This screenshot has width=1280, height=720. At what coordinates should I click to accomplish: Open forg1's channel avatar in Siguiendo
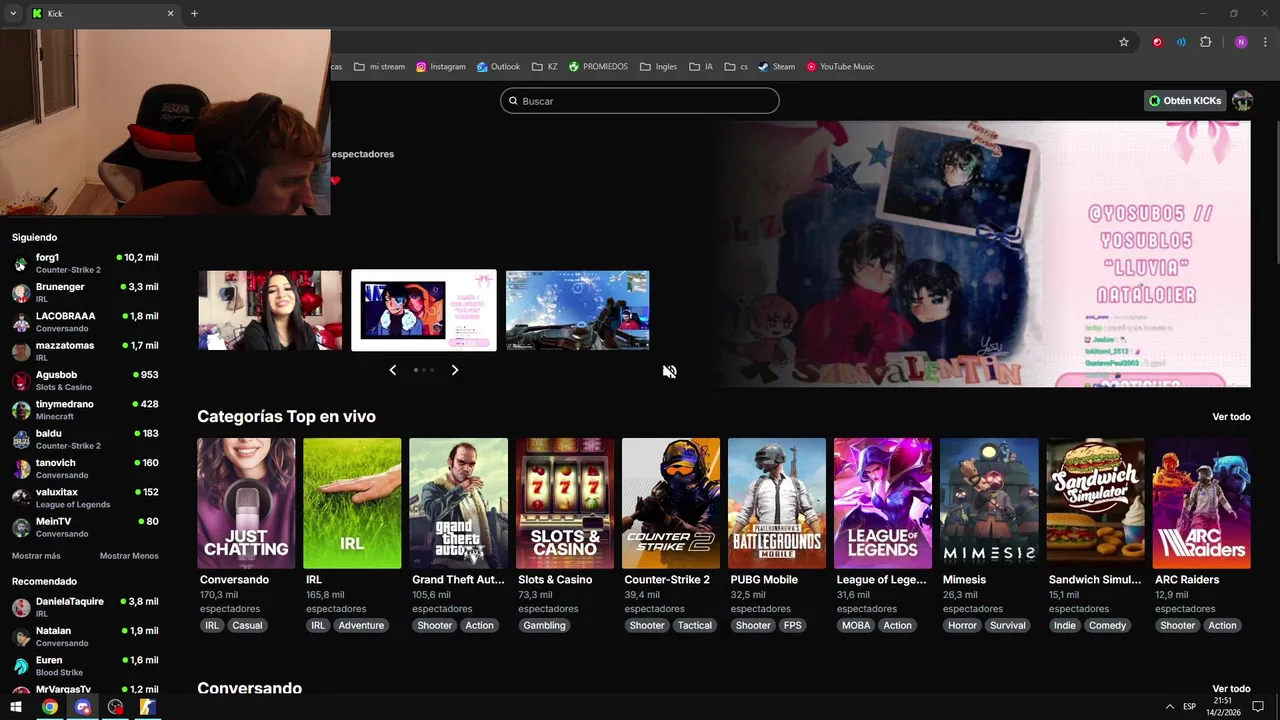[20, 264]
